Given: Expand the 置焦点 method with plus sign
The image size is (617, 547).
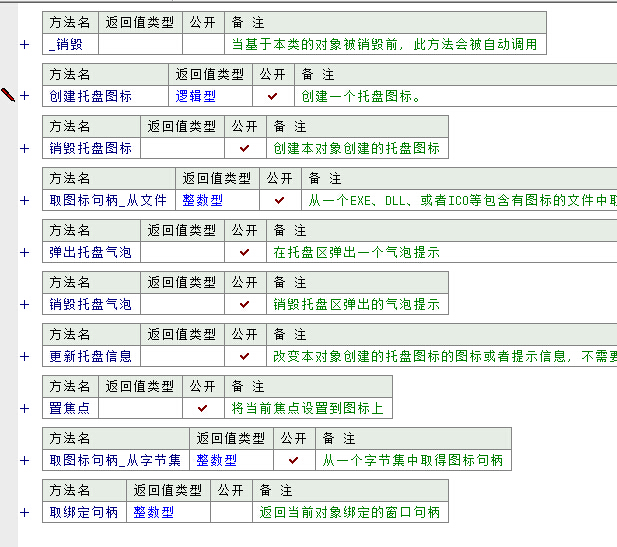Looking at the screenshot, I should [24, 408].
